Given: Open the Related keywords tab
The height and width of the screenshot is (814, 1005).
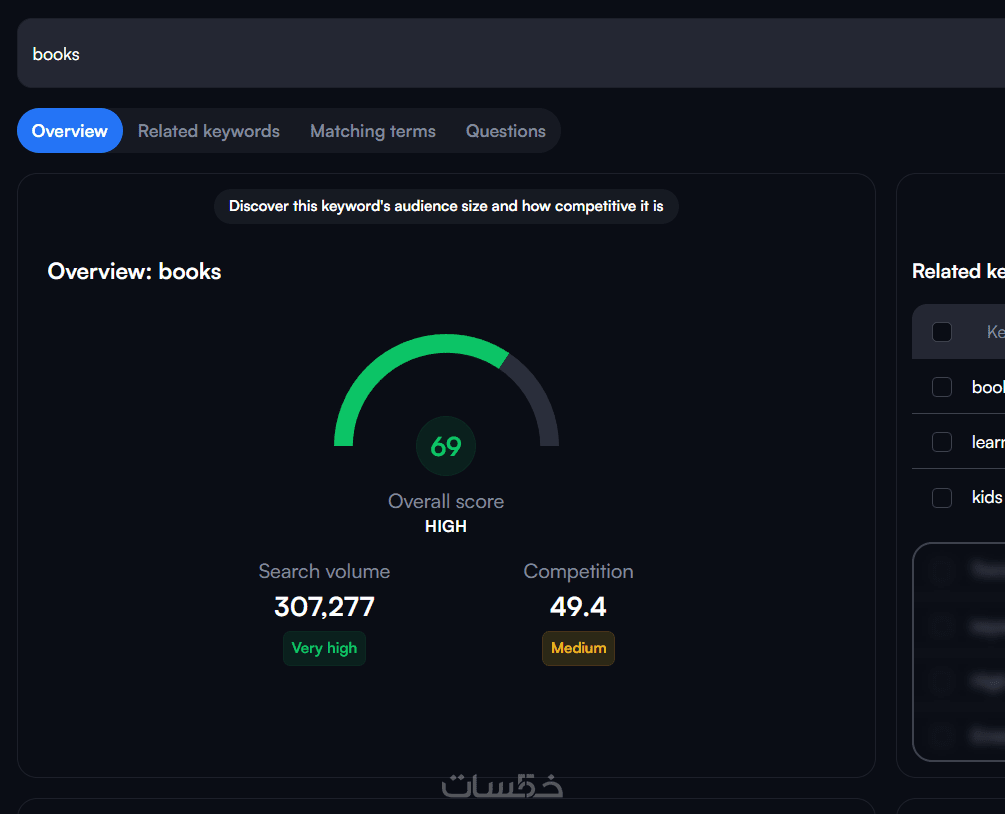Looking at the screenshot, I should 209,131.
